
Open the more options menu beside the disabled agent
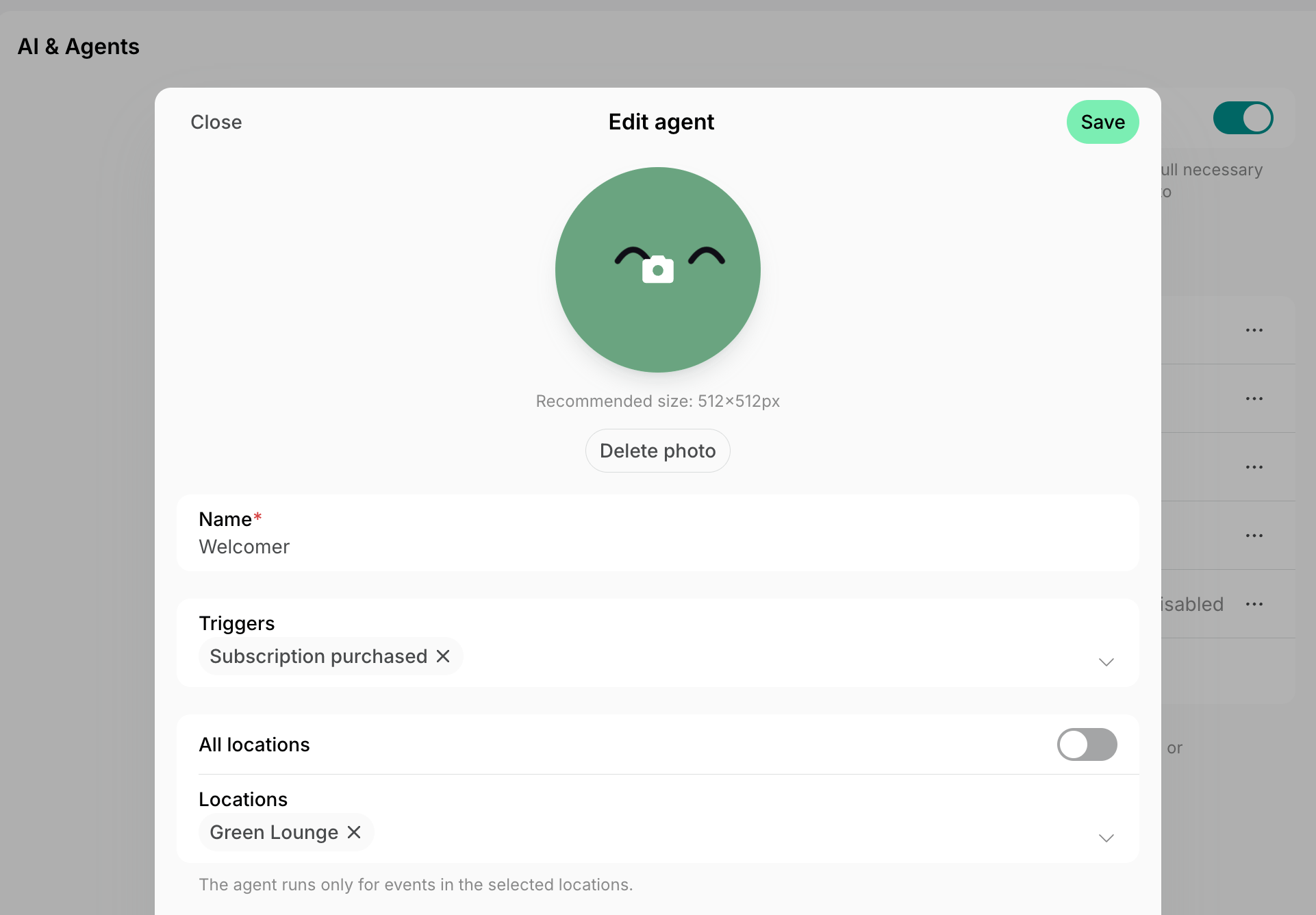1254,604
